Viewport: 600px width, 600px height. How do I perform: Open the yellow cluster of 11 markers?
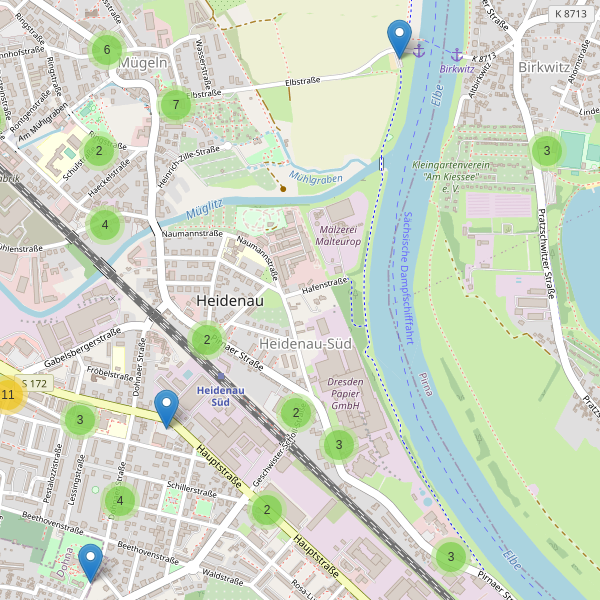pos(8,395)
